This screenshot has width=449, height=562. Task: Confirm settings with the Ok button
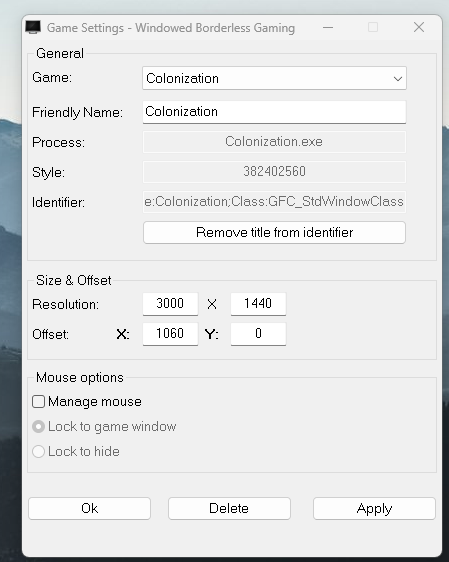[89, 508]
